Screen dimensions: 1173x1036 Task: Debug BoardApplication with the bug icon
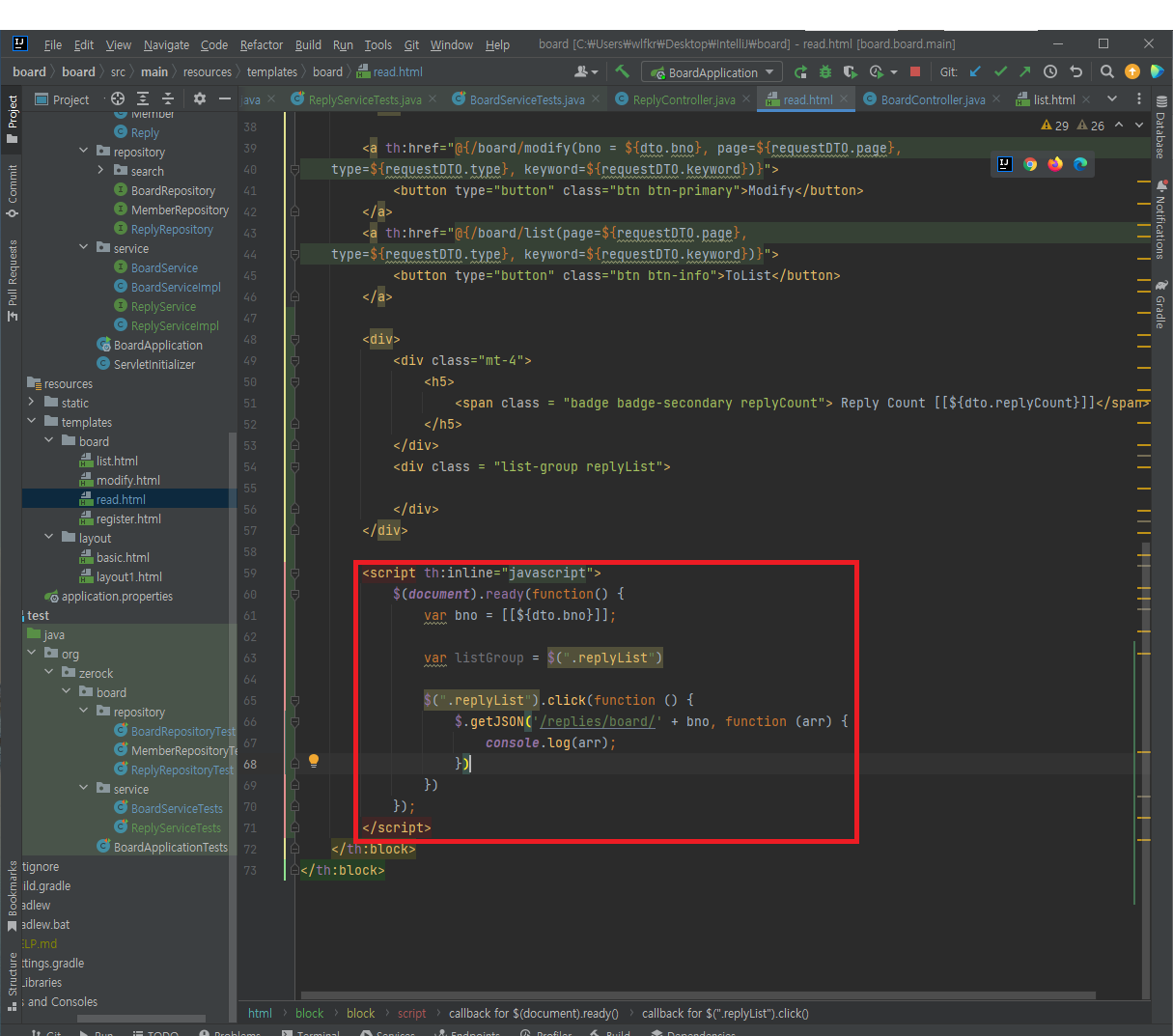pyautogui.click(x=824, y=71)
